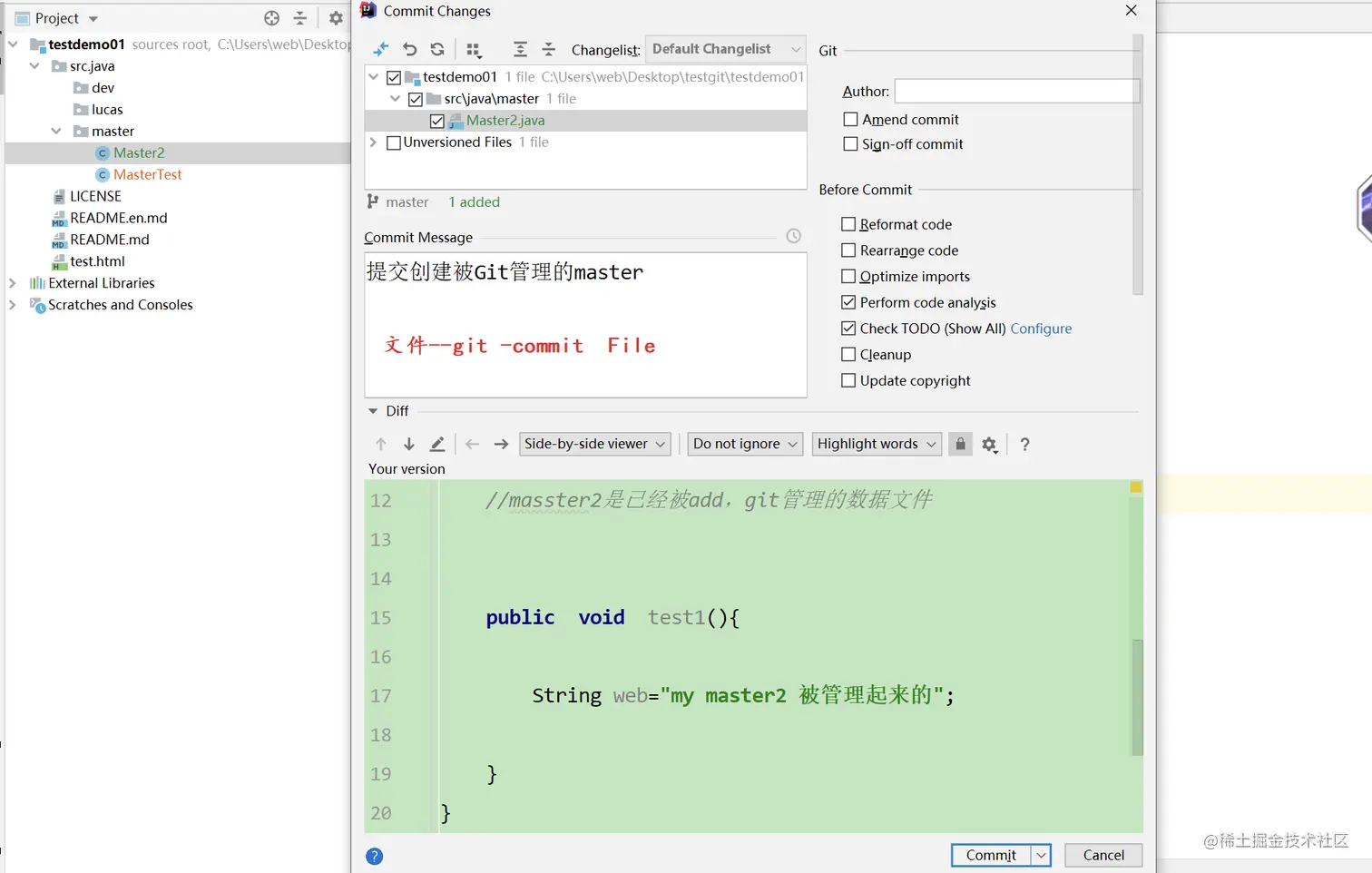Open the Default Changelist dropdown

[726, 49]
